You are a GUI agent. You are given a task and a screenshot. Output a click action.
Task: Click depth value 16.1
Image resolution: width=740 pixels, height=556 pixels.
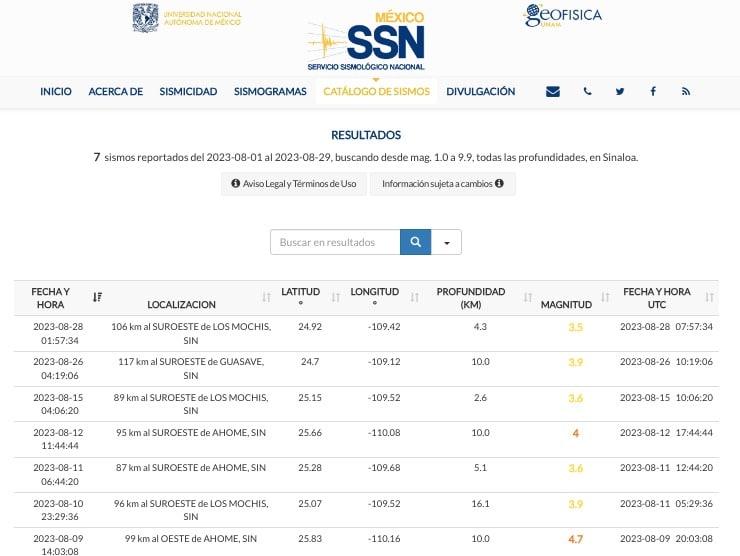tap(480, 504)
